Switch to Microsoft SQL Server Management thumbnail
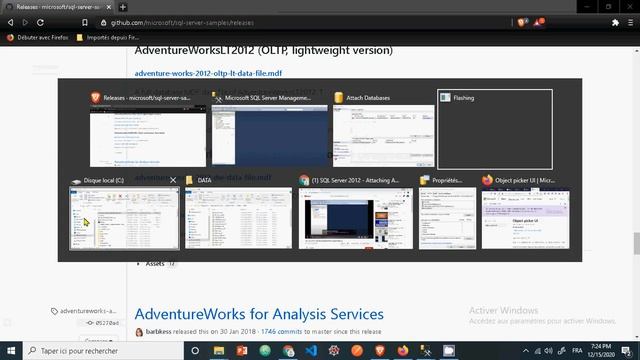This screenshot has width=640, height=360. pos(269,136)
